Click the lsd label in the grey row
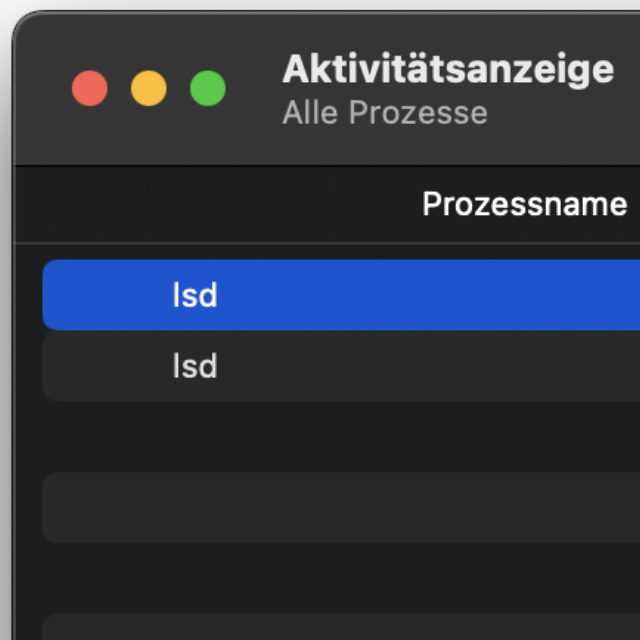 195,366
